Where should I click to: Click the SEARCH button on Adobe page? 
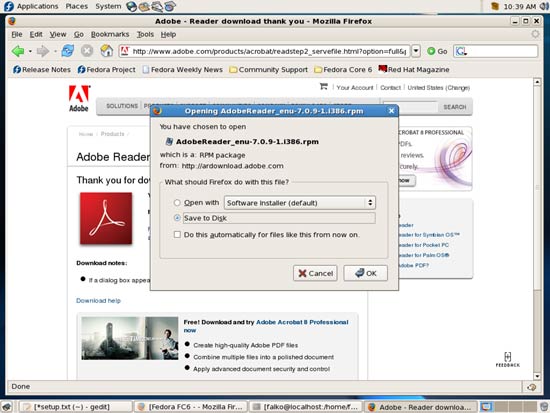pyautogui.click(x=455, y=107)
